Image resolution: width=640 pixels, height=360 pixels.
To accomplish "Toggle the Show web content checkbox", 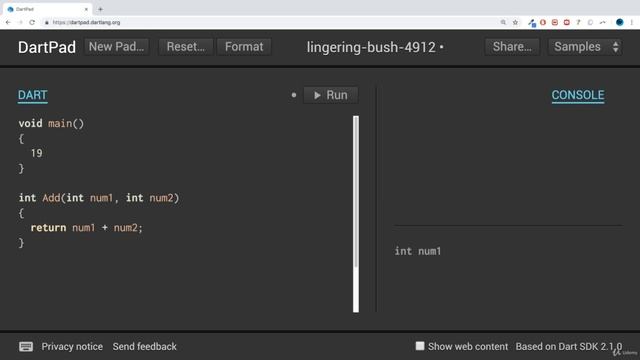I will tap(420, 346).
